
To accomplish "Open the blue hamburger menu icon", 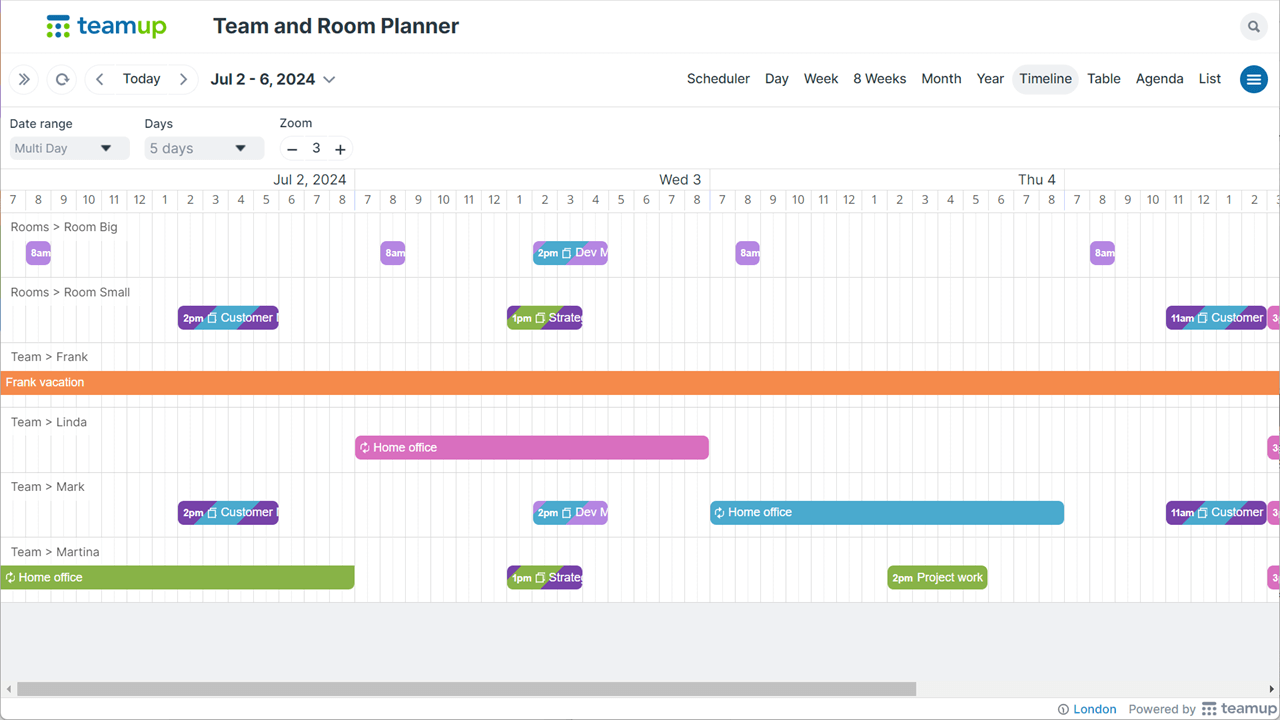I will pos(1253,79).
